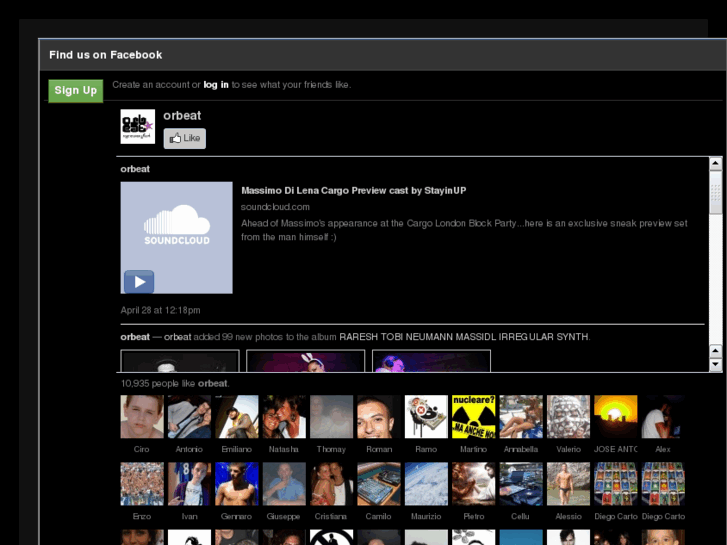Open Giuseppe's profile picture

click(284, 484)
